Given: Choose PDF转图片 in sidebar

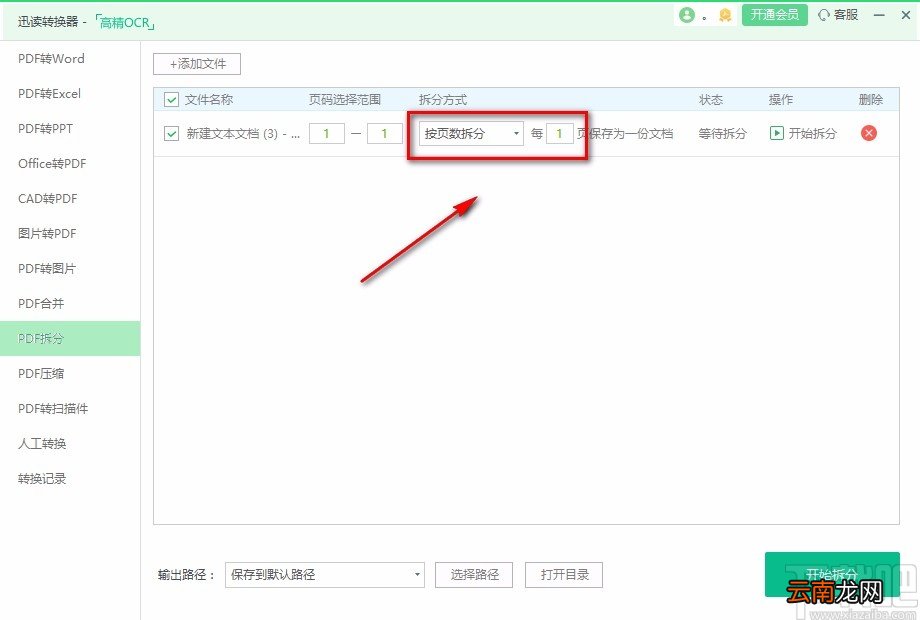Looking at the screenshot, I should 47,269.
